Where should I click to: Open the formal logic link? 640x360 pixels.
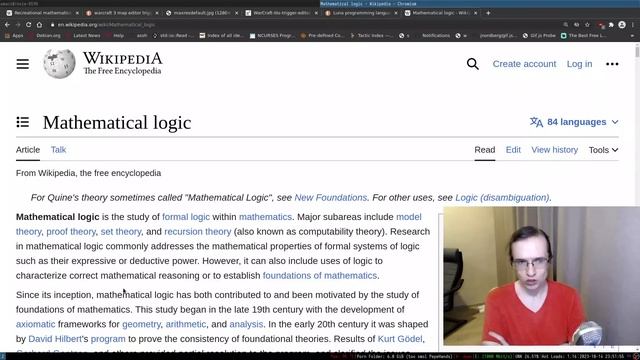pyautogui.click(x=186, y=217)
